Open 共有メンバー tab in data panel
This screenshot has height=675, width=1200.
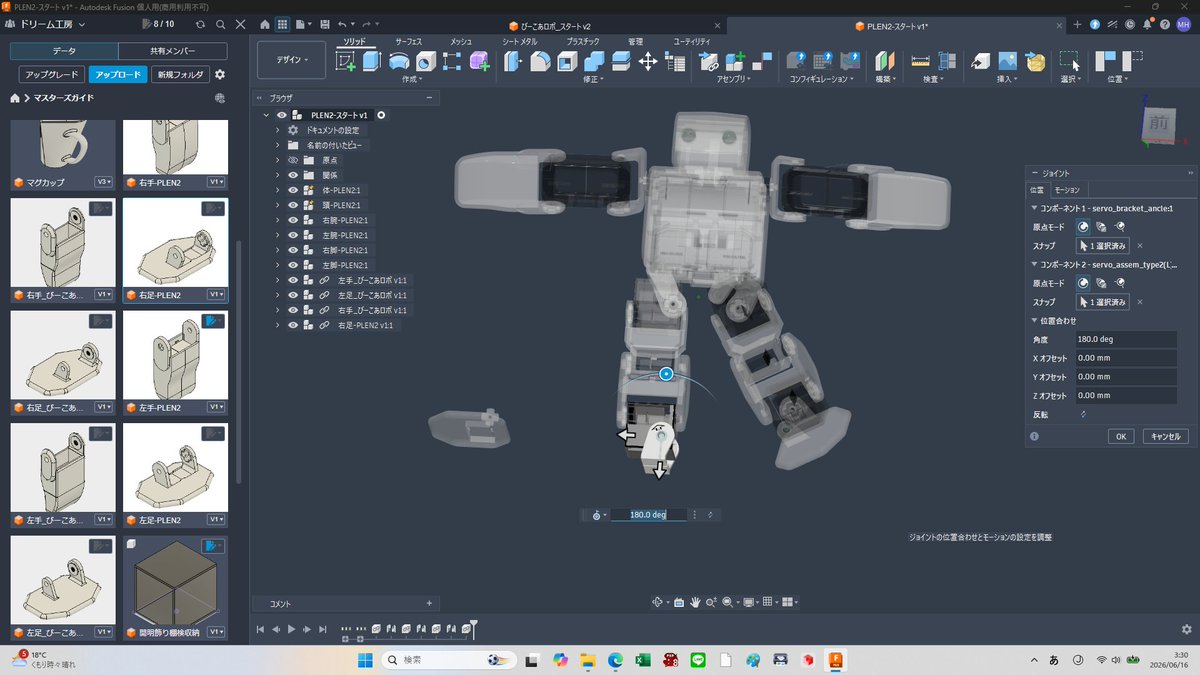(x=173, y=51)
